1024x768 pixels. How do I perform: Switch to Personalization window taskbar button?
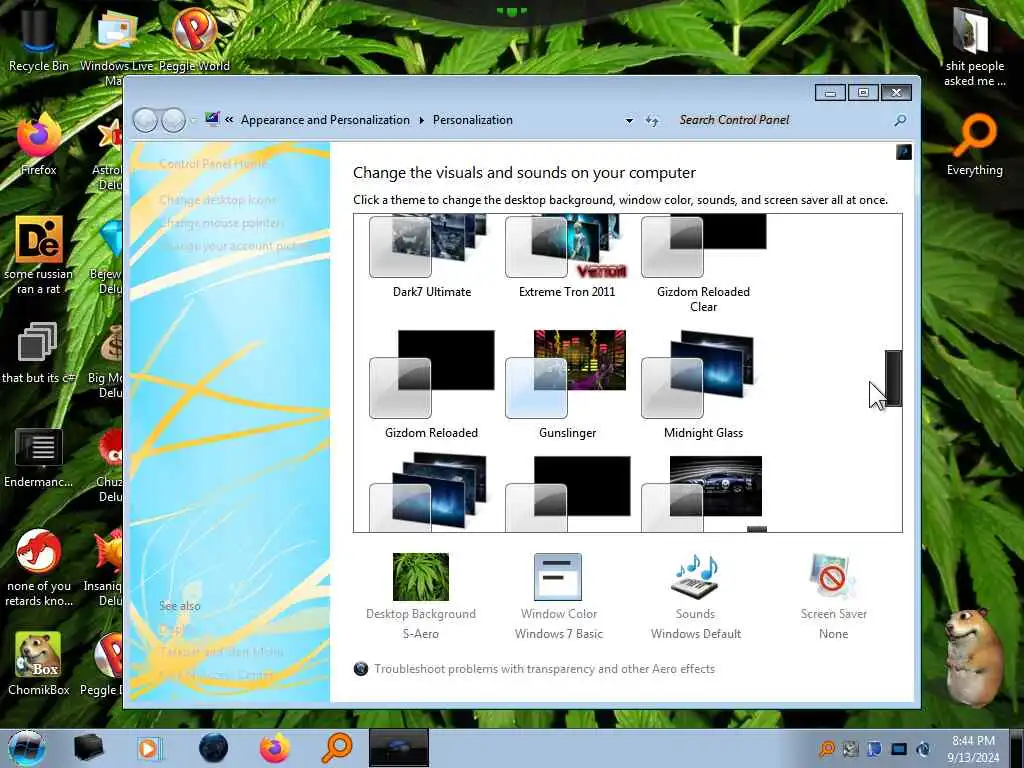(398, 748)
